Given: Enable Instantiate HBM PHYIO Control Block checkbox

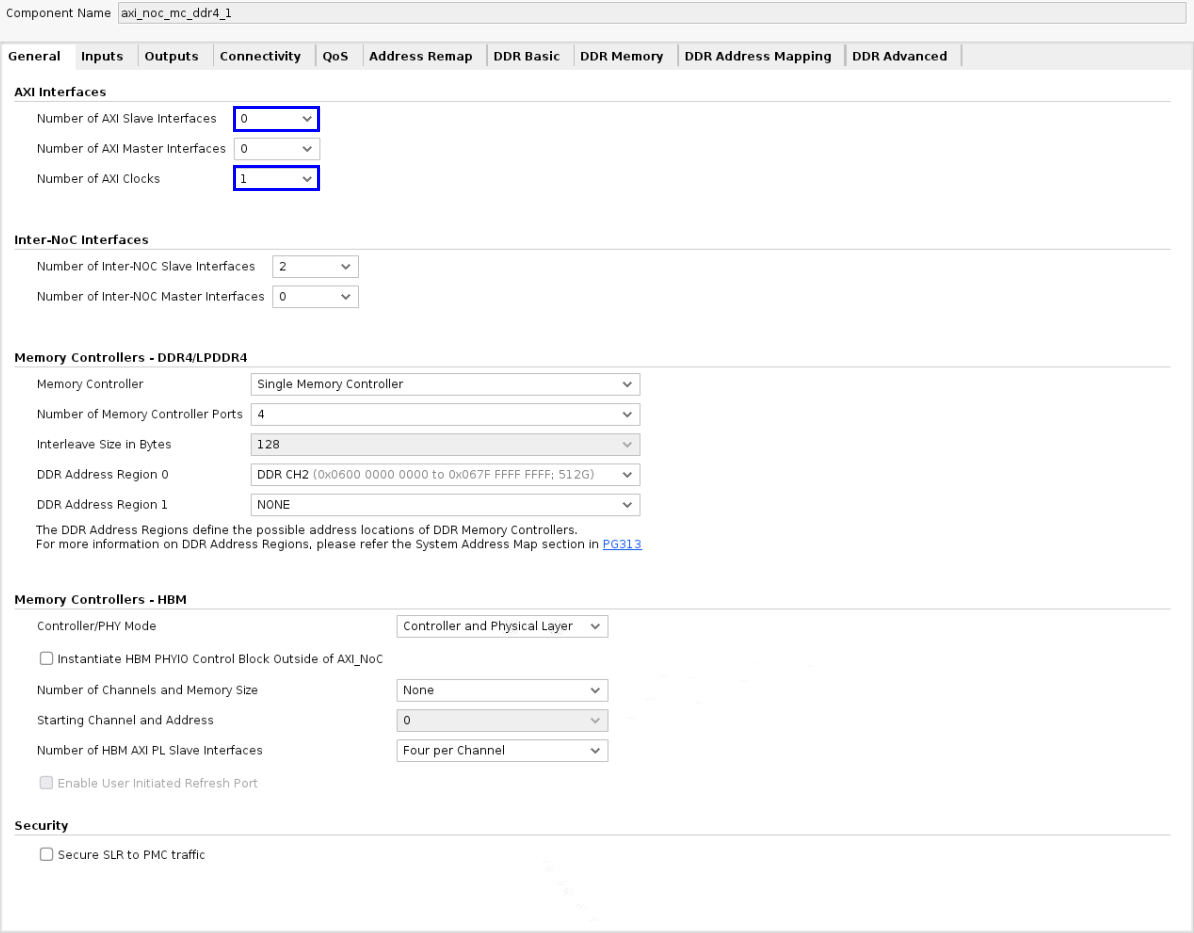Looking at the screenshot, I should click(46, 659).
